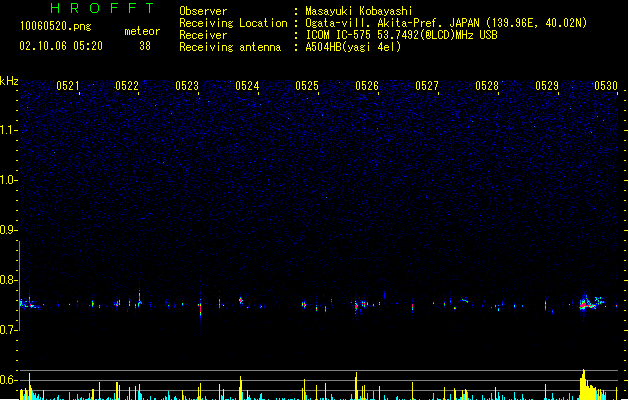Click the date stamp 02.10.06 05:20
The height and width of the screenshot is (400, 629).
click(61, 46)
